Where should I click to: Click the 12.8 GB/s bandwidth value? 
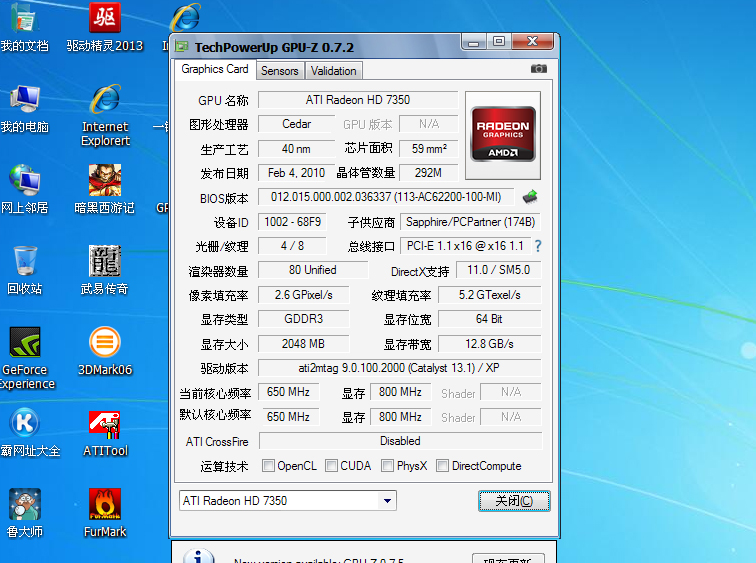[490, 344]
